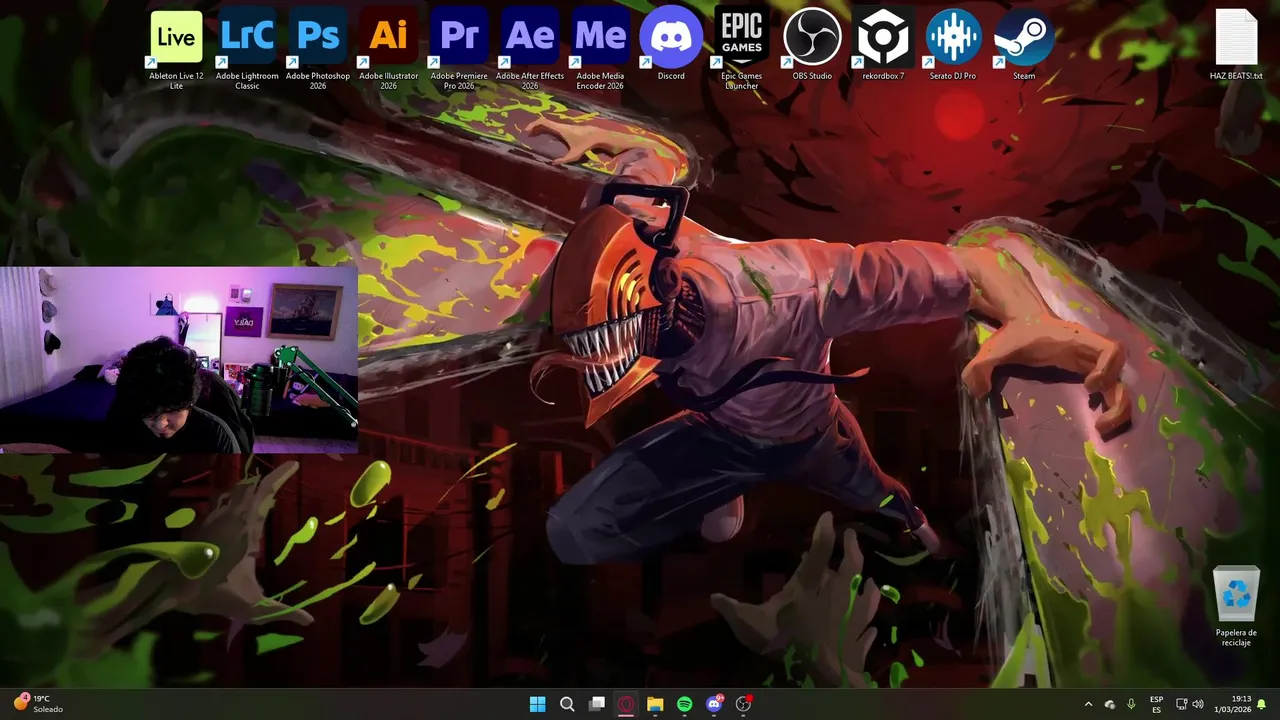
Task: Open taskbar Search
Action: pyautogui.click(x=567, y=704)
